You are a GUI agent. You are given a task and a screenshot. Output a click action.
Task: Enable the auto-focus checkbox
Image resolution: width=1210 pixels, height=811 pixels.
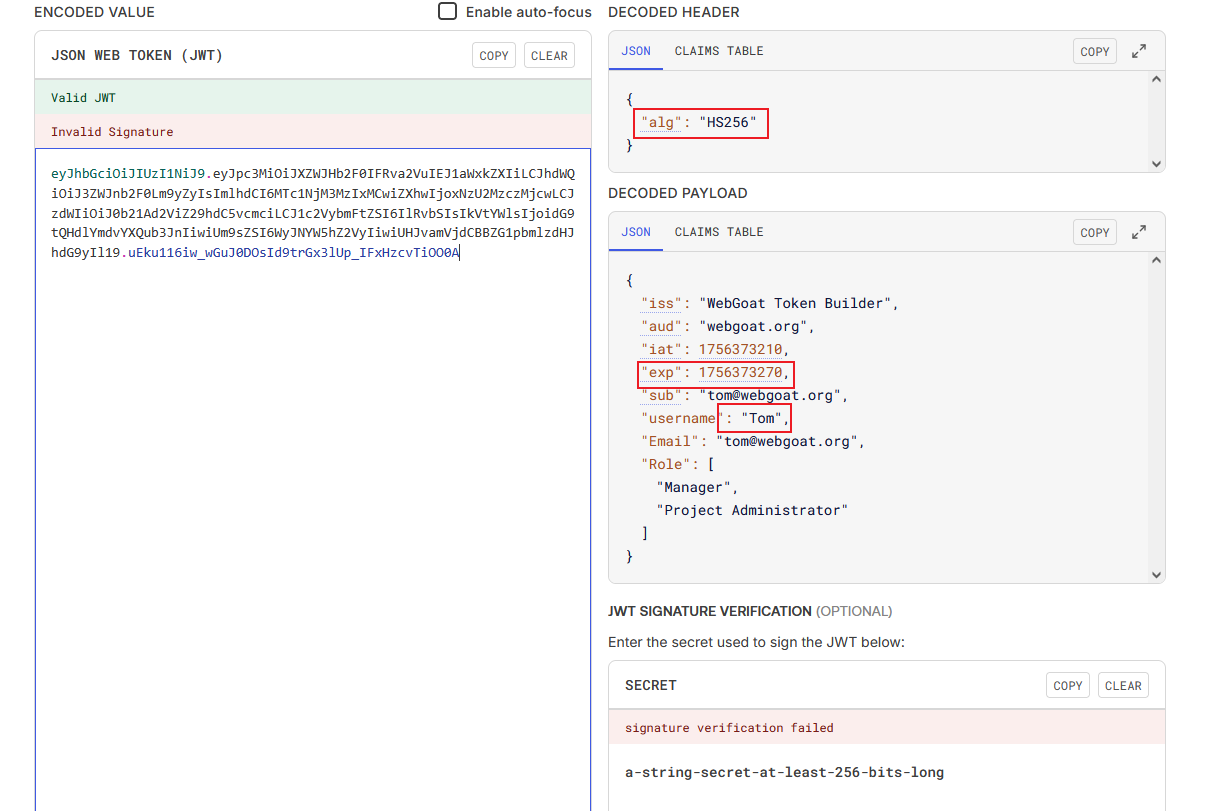[x=448, y=12]
